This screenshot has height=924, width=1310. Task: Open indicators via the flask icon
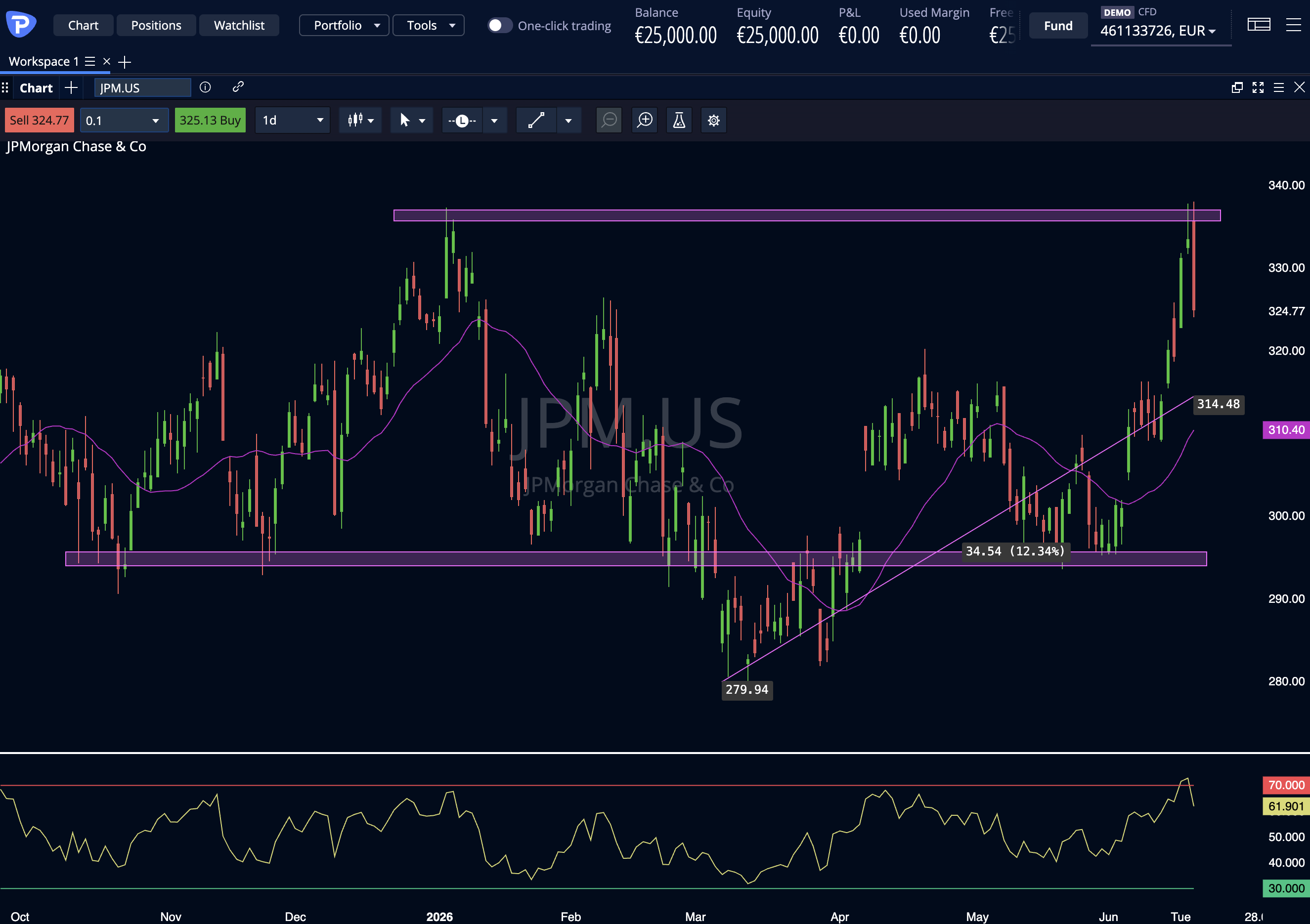pos(679,121)
